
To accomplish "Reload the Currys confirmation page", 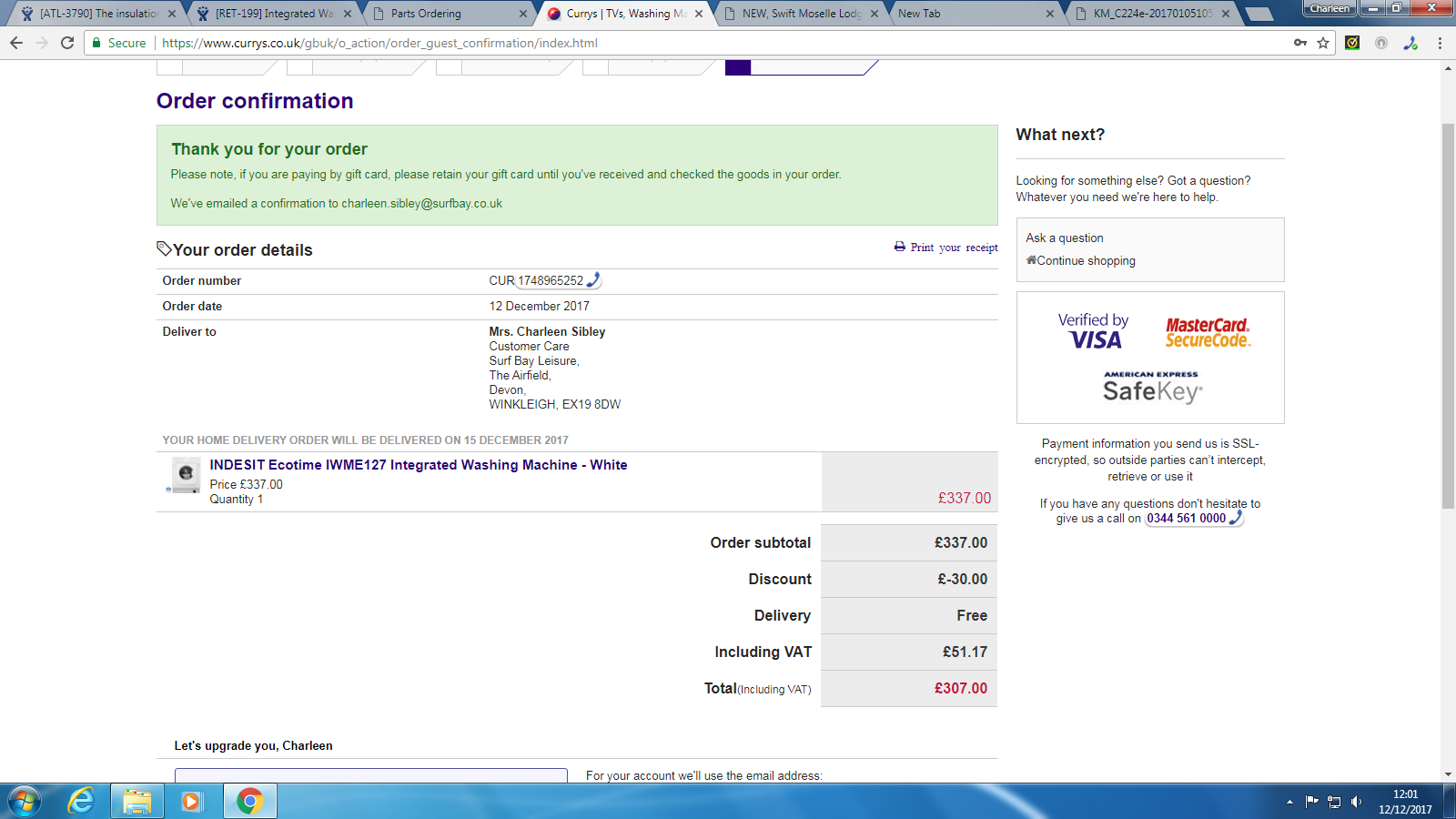I will pyautogui.click(x=67, y=43).
